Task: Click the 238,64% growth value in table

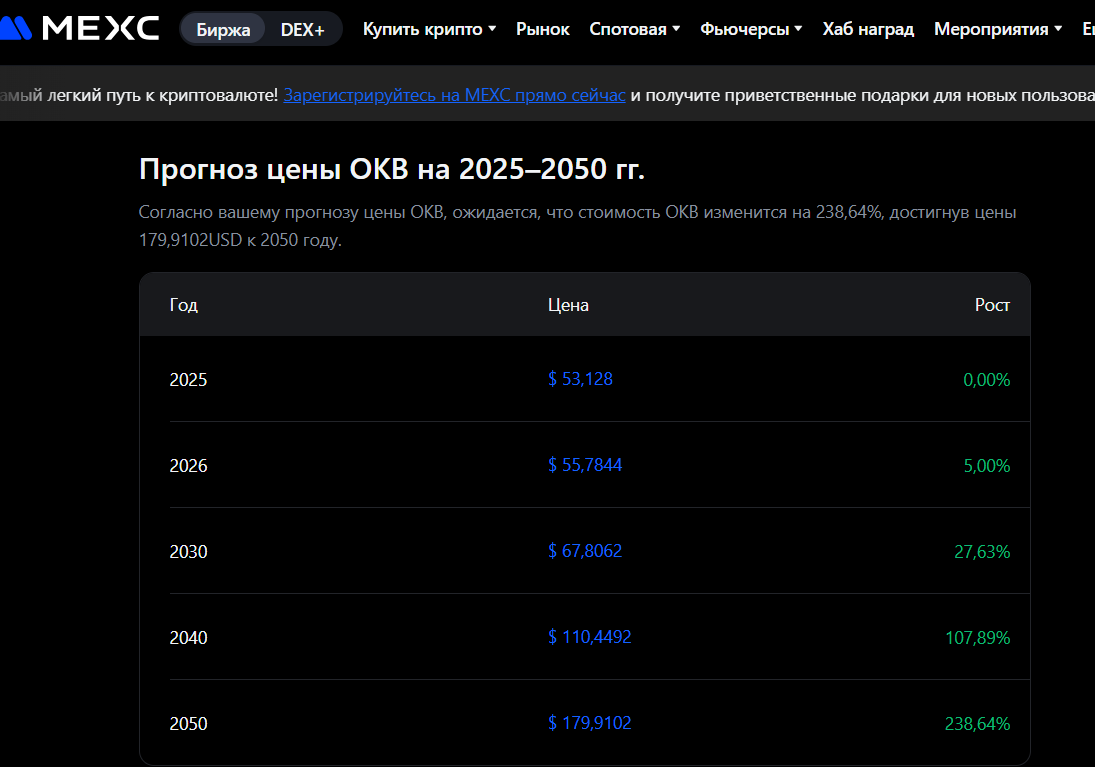Action: pos(978,723)
